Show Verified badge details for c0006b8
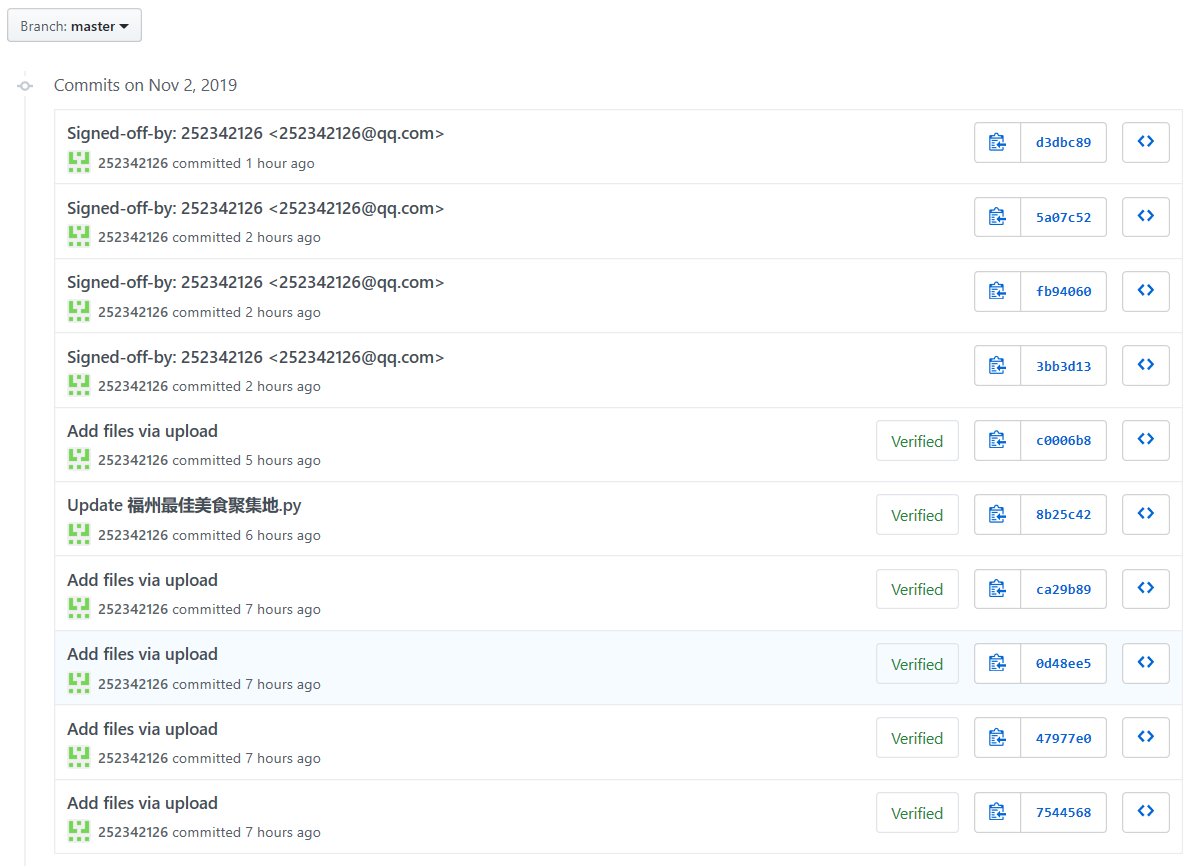 tap(917, 441)
